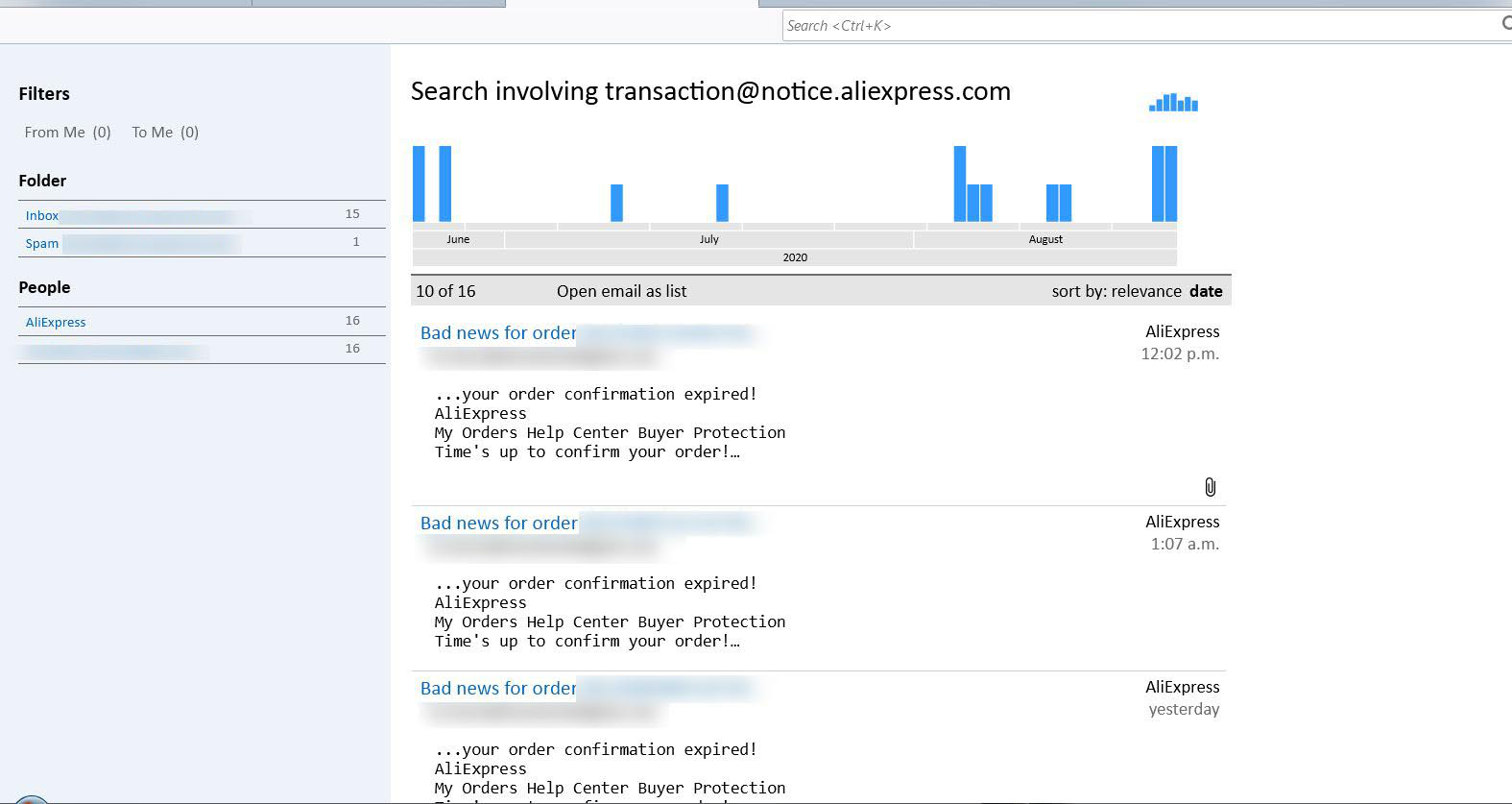
Task: Toggle the timeline chart icon
Action: 1173,102
